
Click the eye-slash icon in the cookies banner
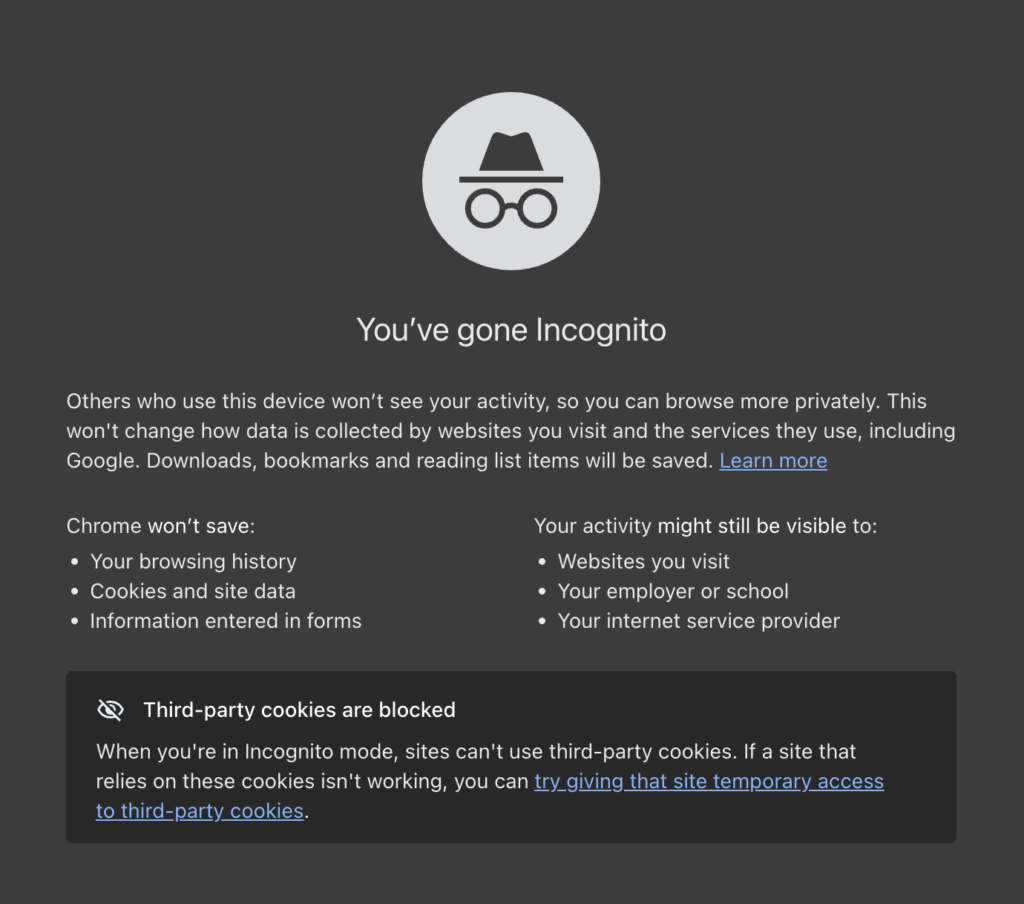click(x=110, y=710)
